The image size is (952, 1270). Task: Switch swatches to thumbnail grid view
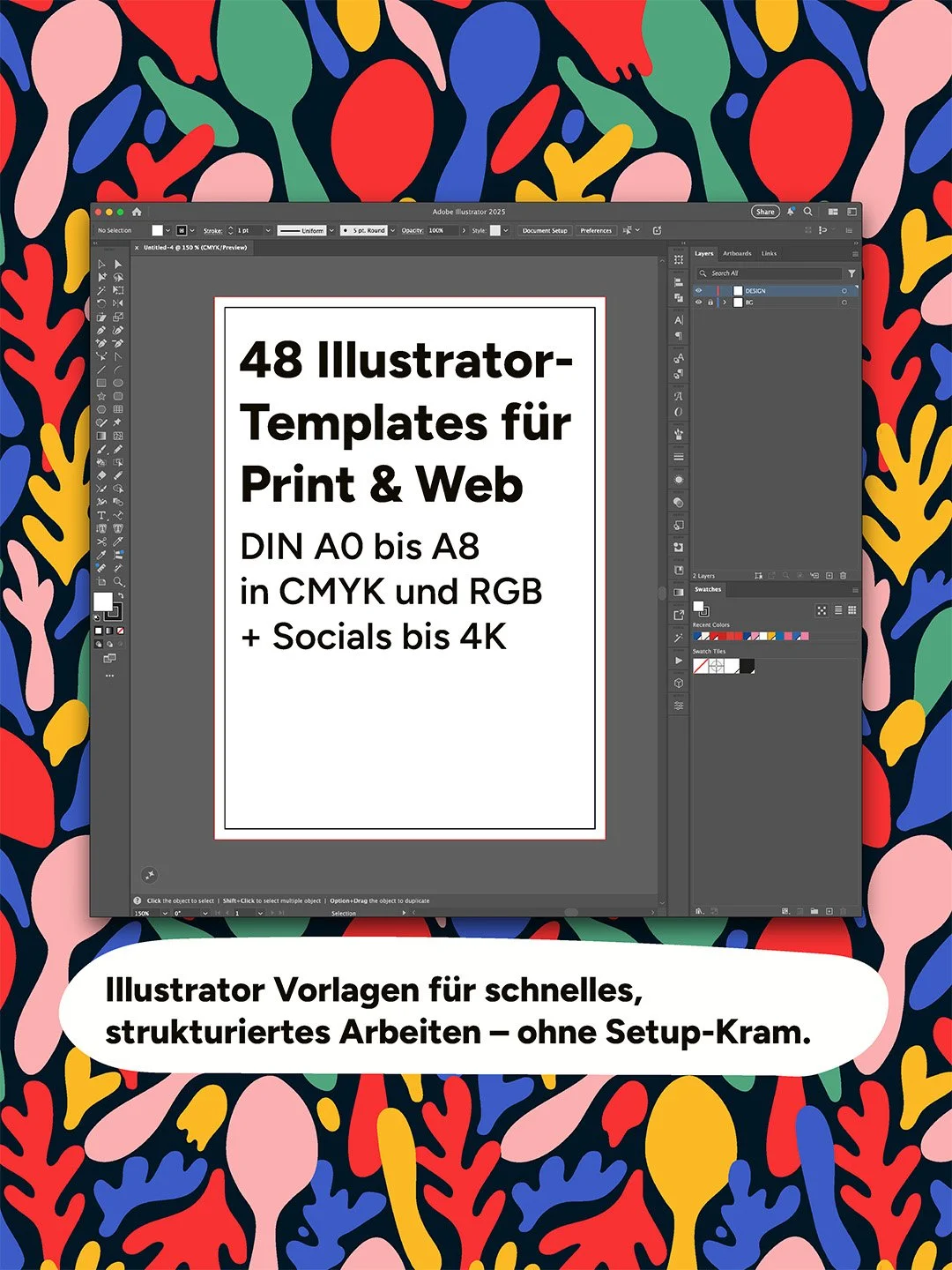tap(852, 610)
